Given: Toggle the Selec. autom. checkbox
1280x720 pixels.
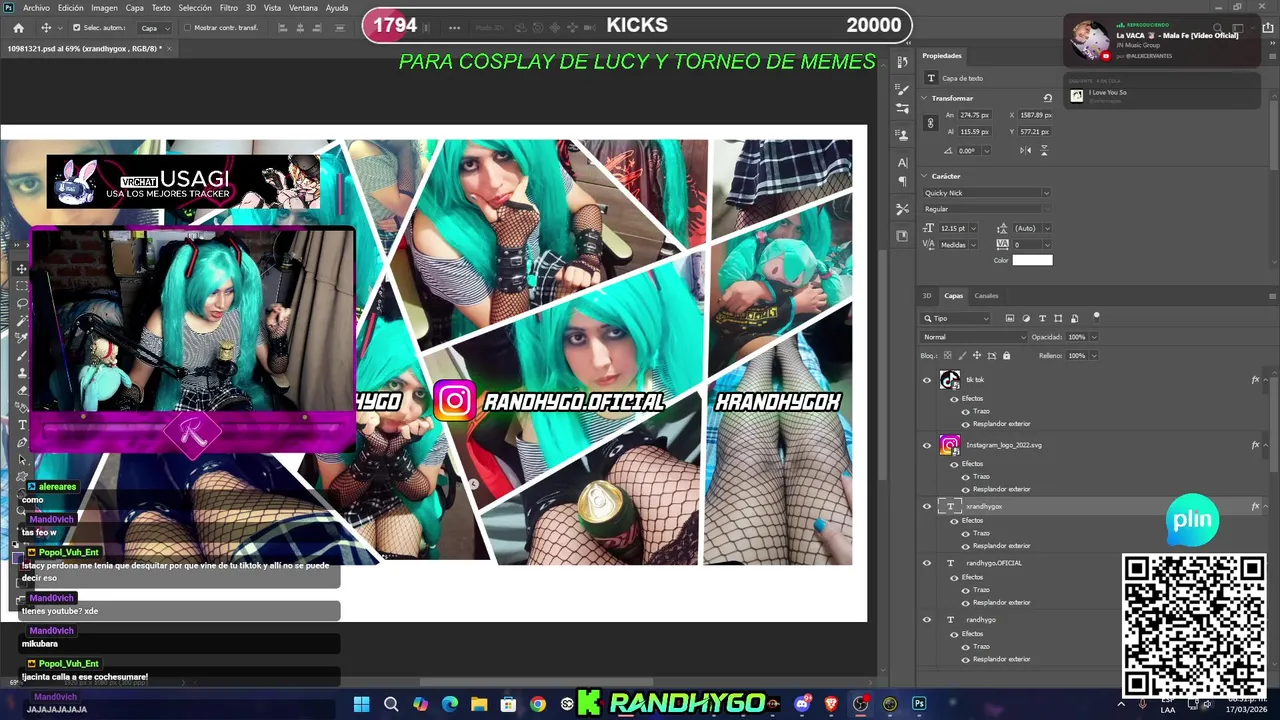Looking at the screenshot, I should tap(76, 28).
